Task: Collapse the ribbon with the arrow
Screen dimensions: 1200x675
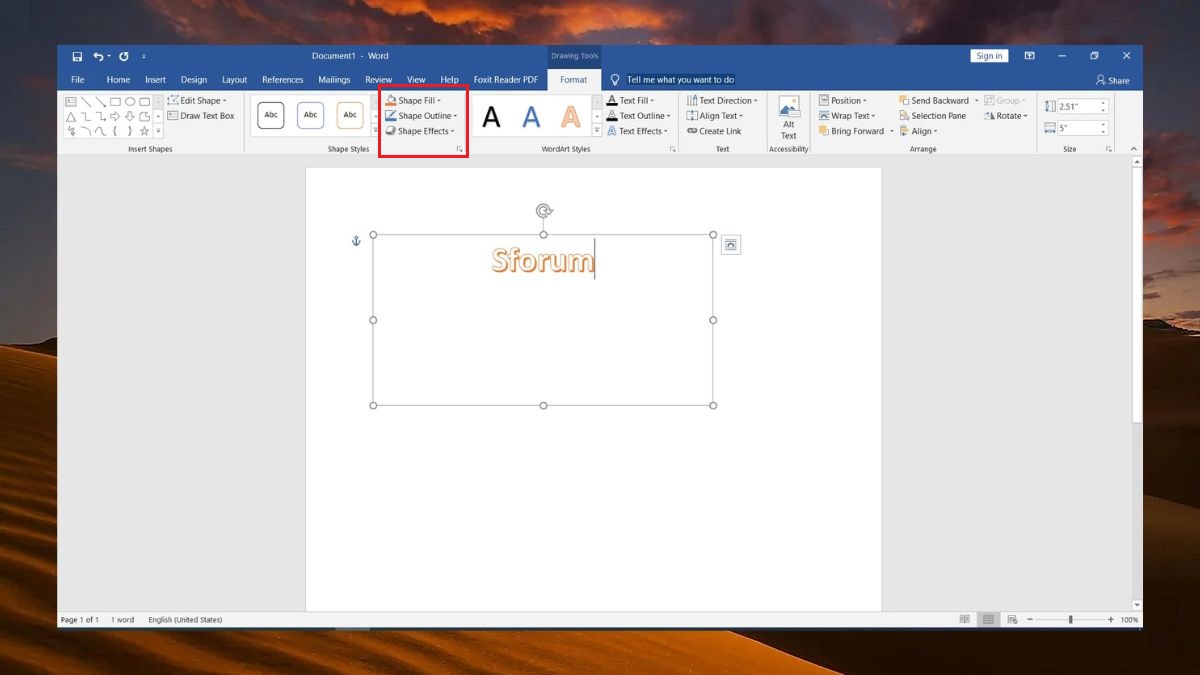Action: pyautogui.click(x=1133, y=149)
